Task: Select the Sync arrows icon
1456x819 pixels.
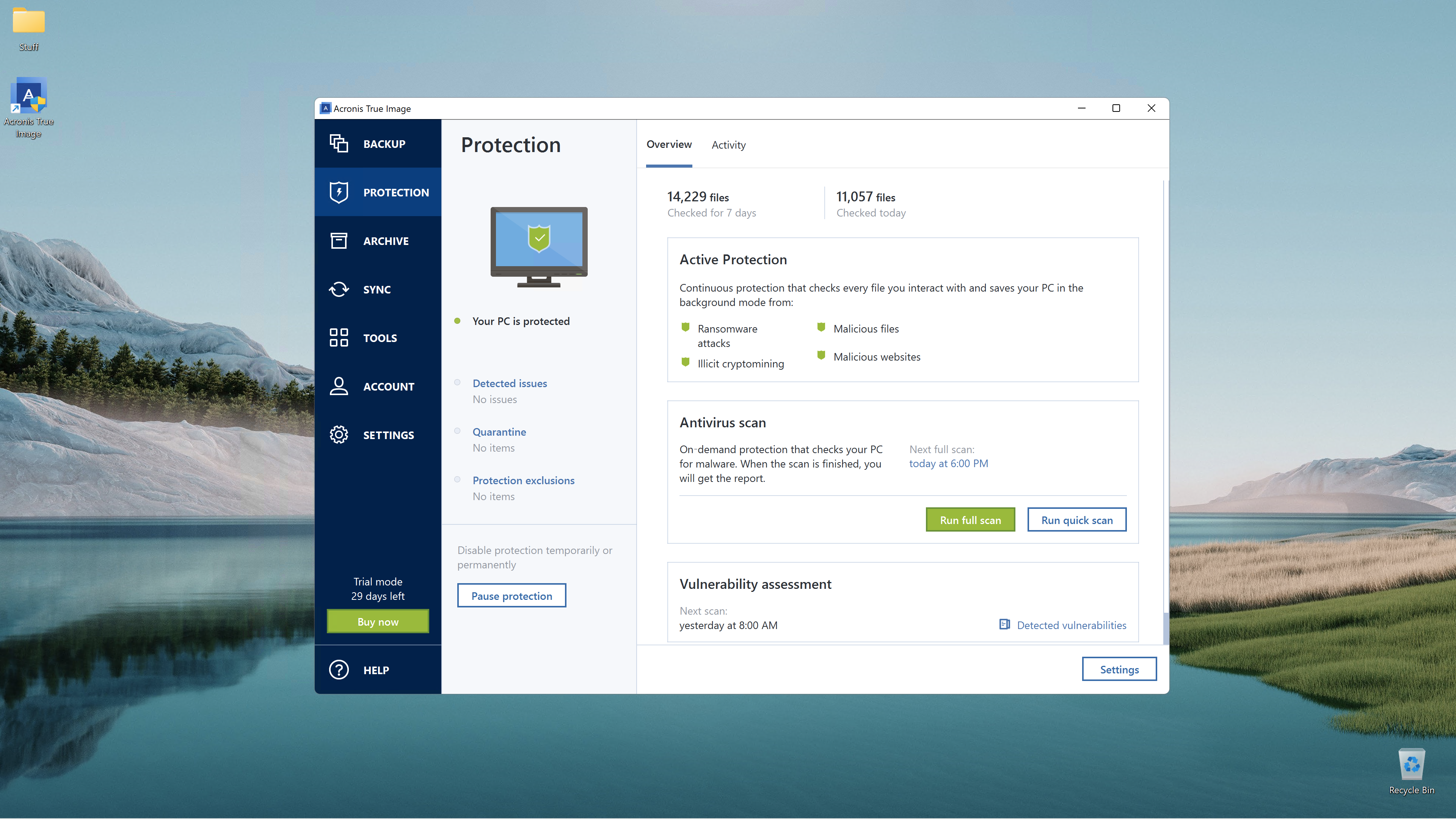Action: pyautogui.click(x=339, y=289)
